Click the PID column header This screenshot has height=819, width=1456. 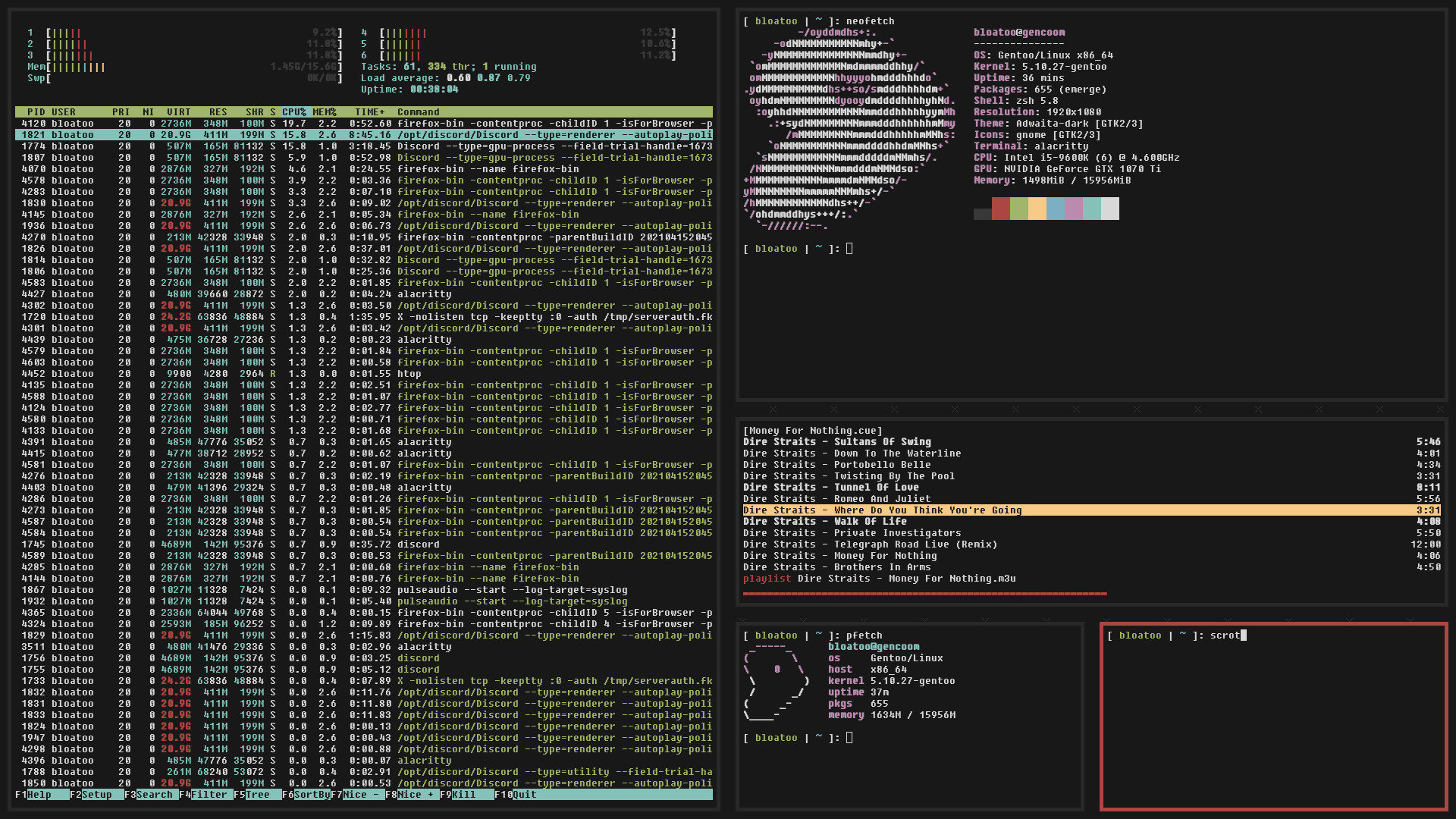coord(36,112)
